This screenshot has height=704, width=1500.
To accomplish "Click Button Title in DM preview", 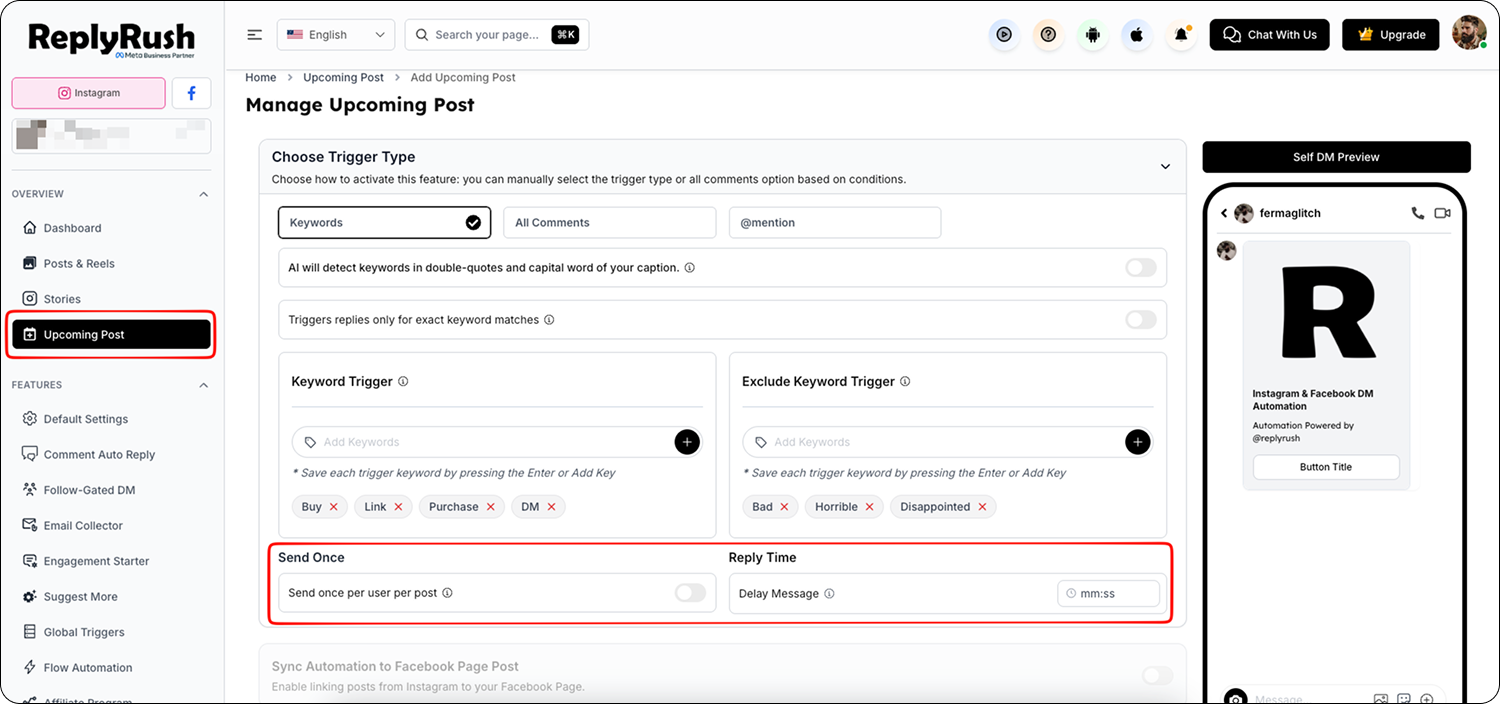I will pos(1326,467).
